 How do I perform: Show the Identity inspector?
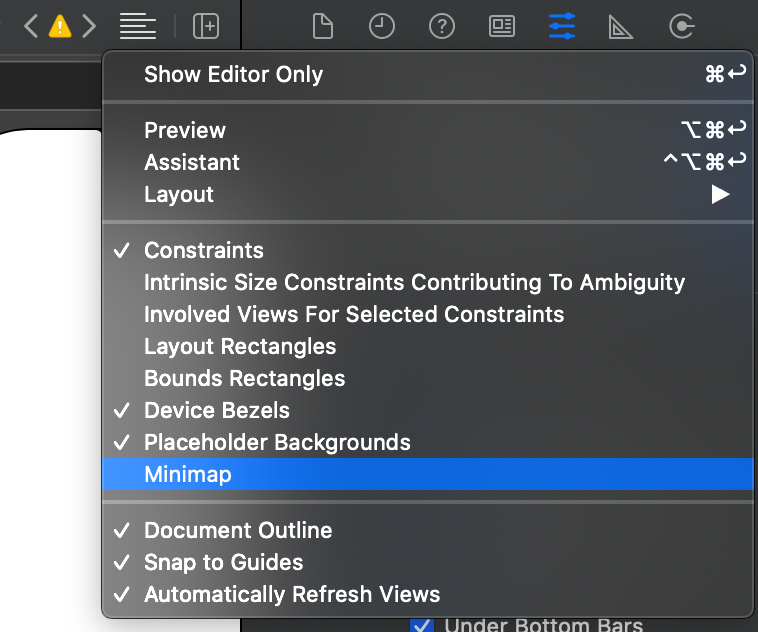tap(502, 26)
